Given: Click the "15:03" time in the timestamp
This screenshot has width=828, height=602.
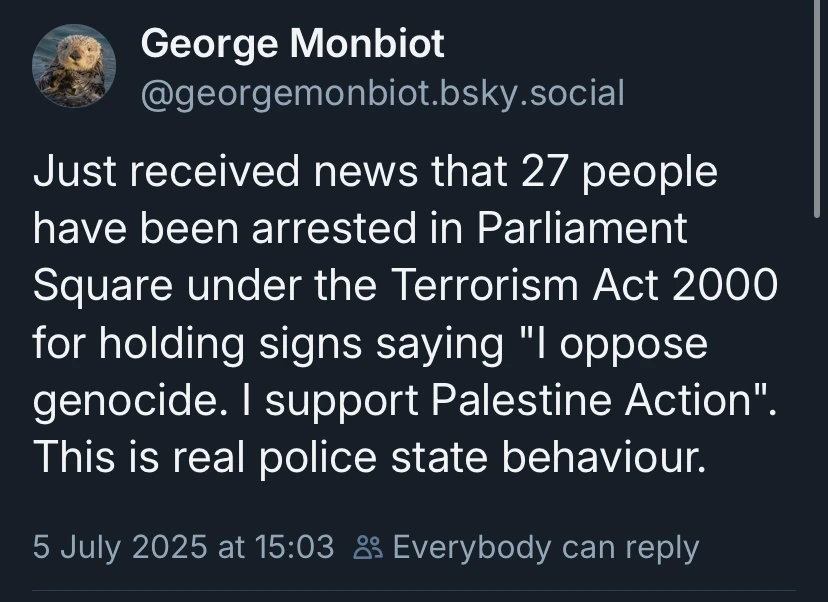Looking at the screenshot, I should 297,548.
